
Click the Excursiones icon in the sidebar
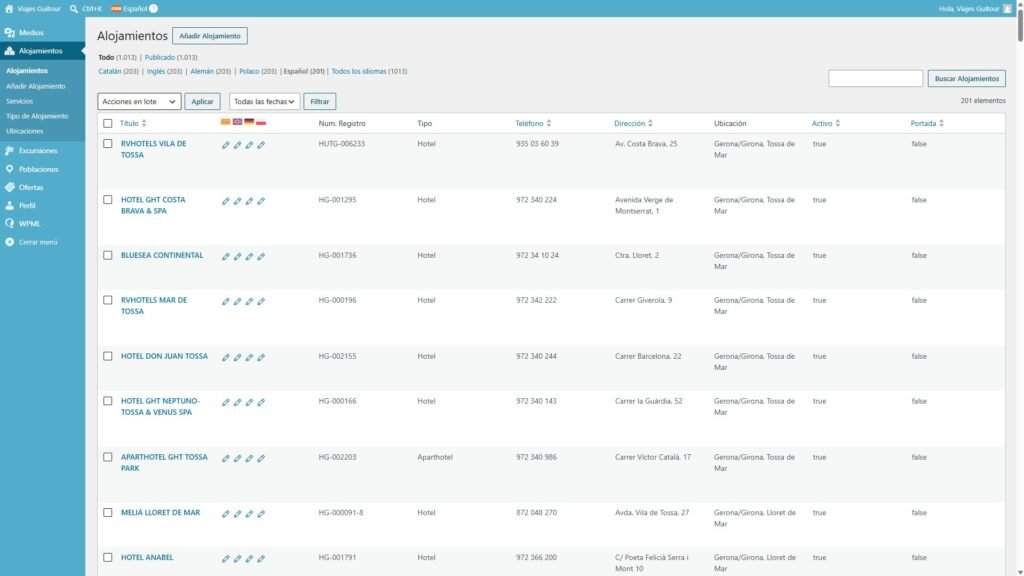[10, 151]
